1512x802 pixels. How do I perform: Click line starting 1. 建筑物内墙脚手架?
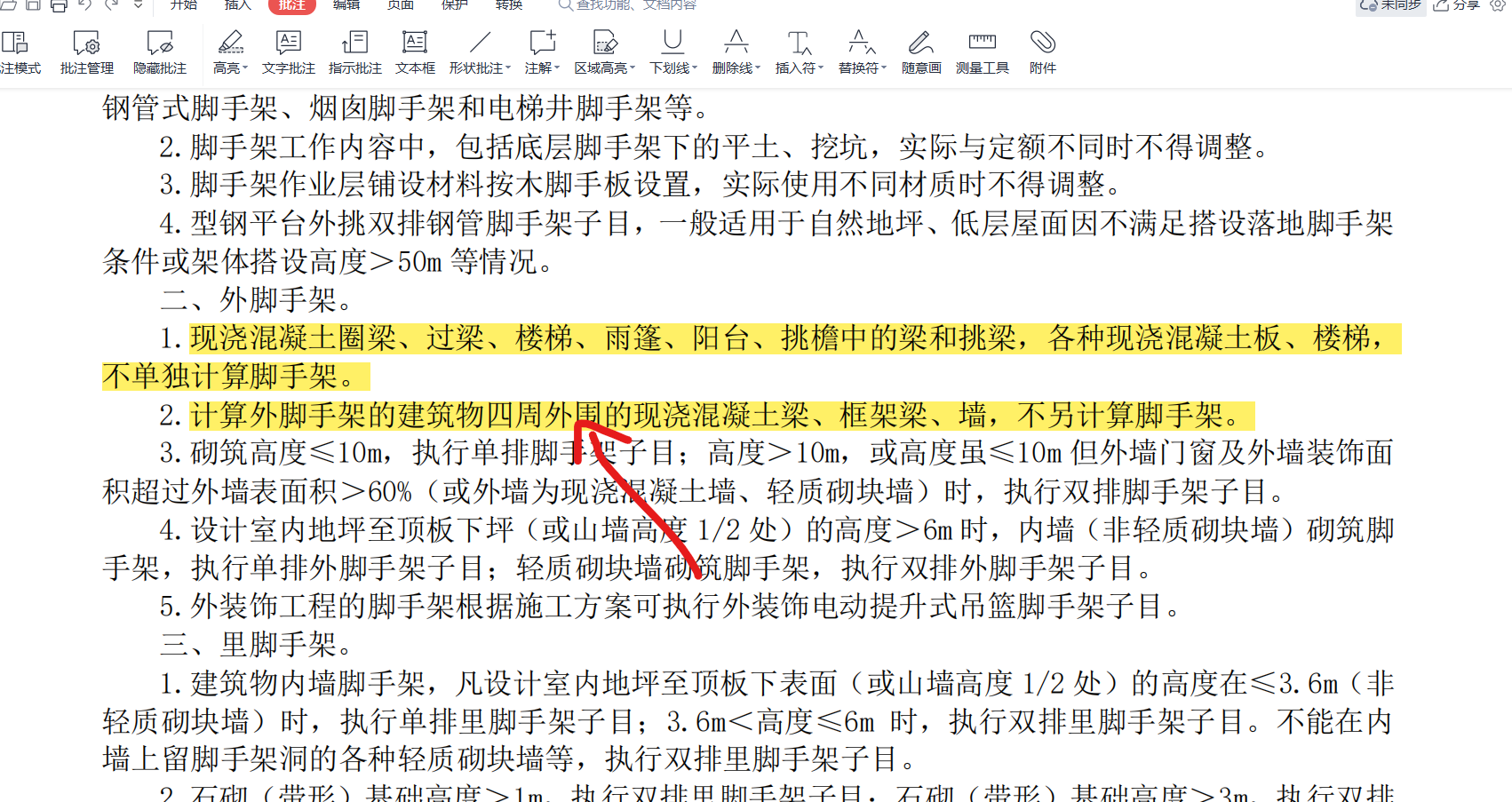coord(776,683)
